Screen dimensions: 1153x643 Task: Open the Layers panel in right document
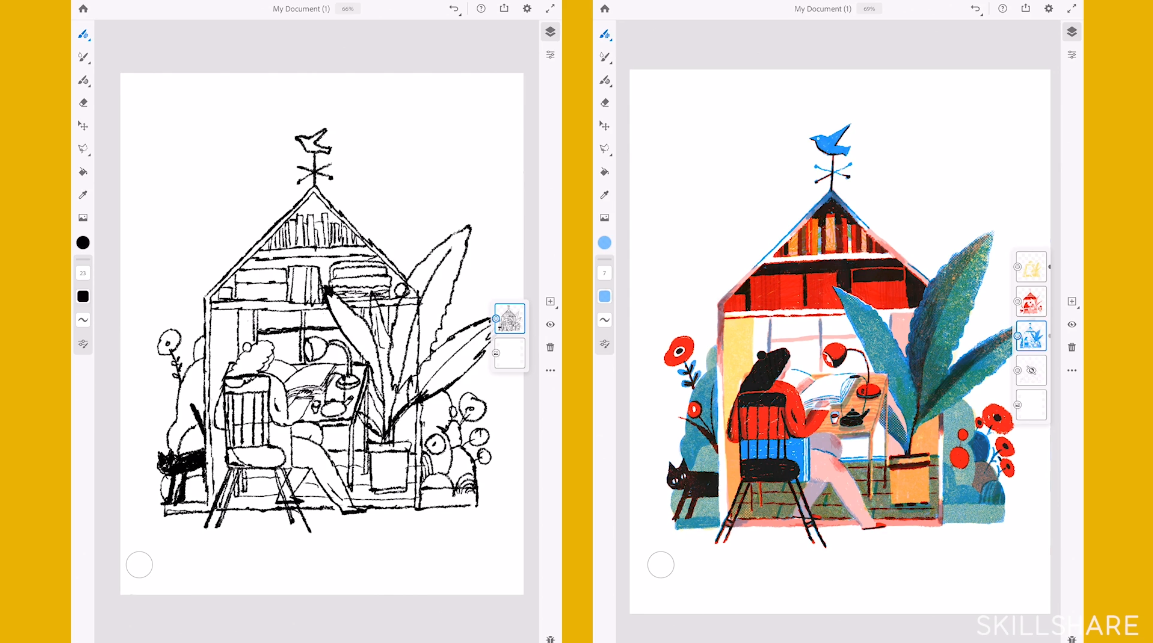coord(1072,32)
